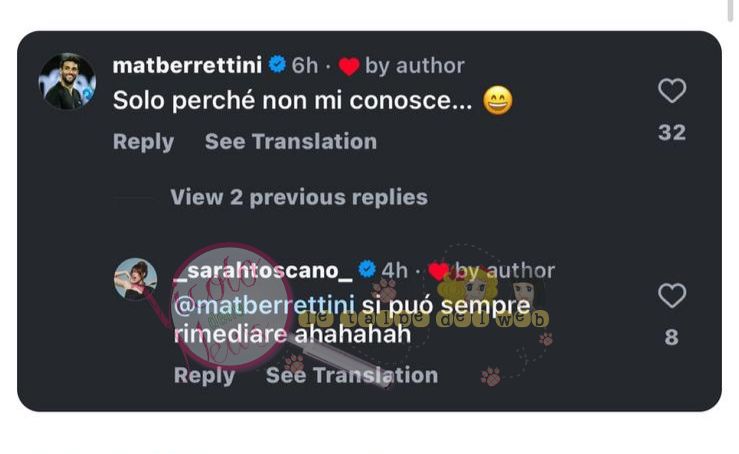
Task: Reply to _sarahtoscano_'s comment
Action: click(x=204, y=376)
